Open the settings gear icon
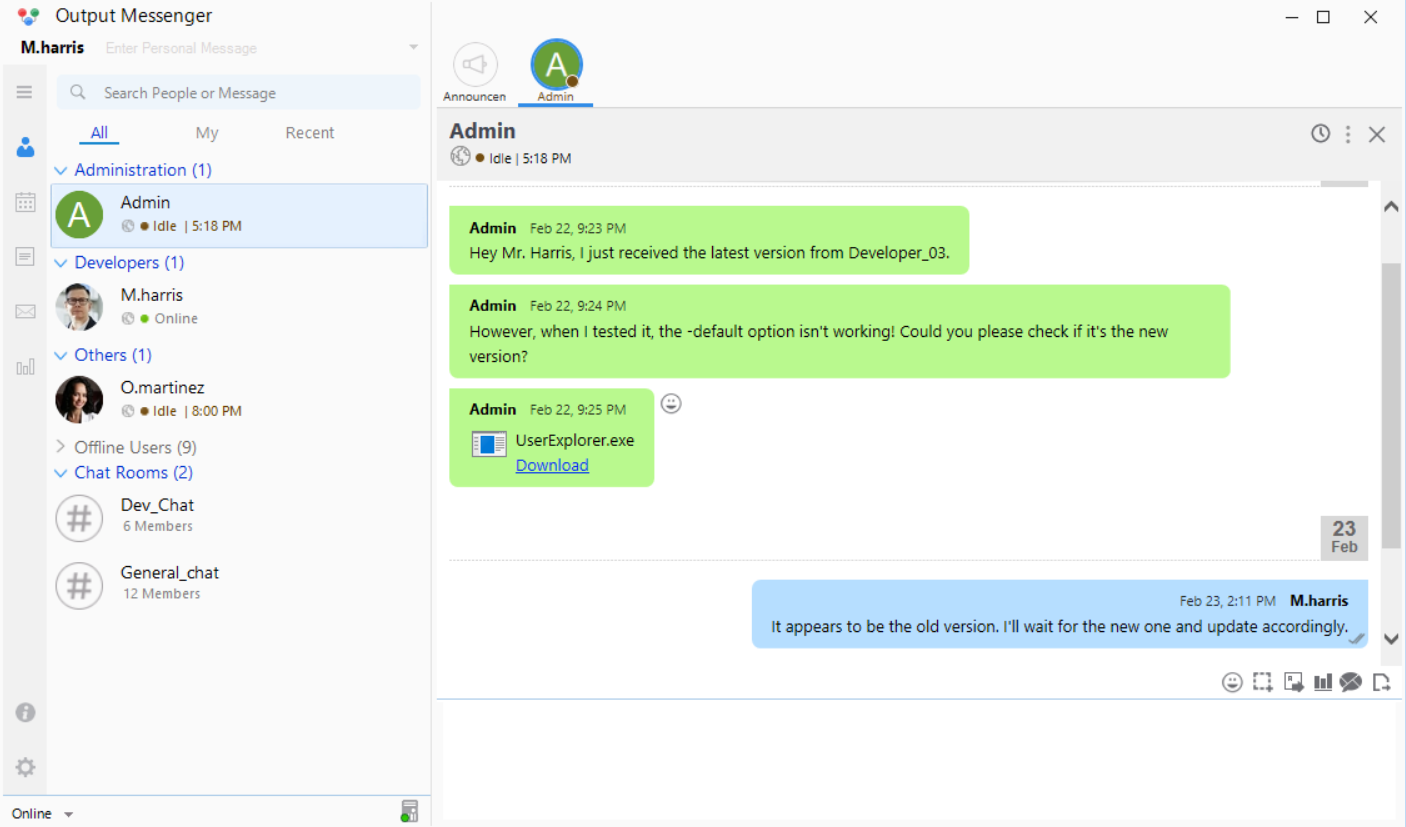 click(x=25, y=767)
